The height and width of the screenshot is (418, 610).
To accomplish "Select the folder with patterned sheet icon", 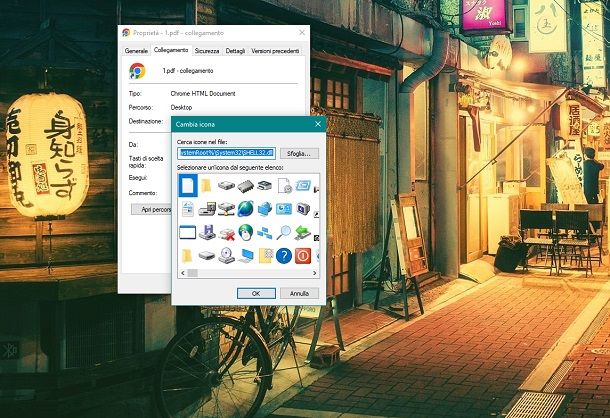I will pos(265,256).
